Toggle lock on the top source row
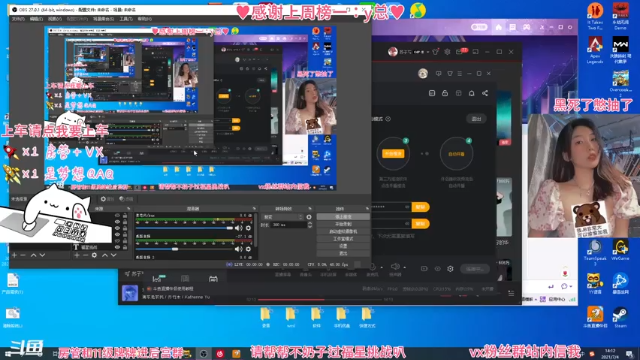 [x=125, y=216]
